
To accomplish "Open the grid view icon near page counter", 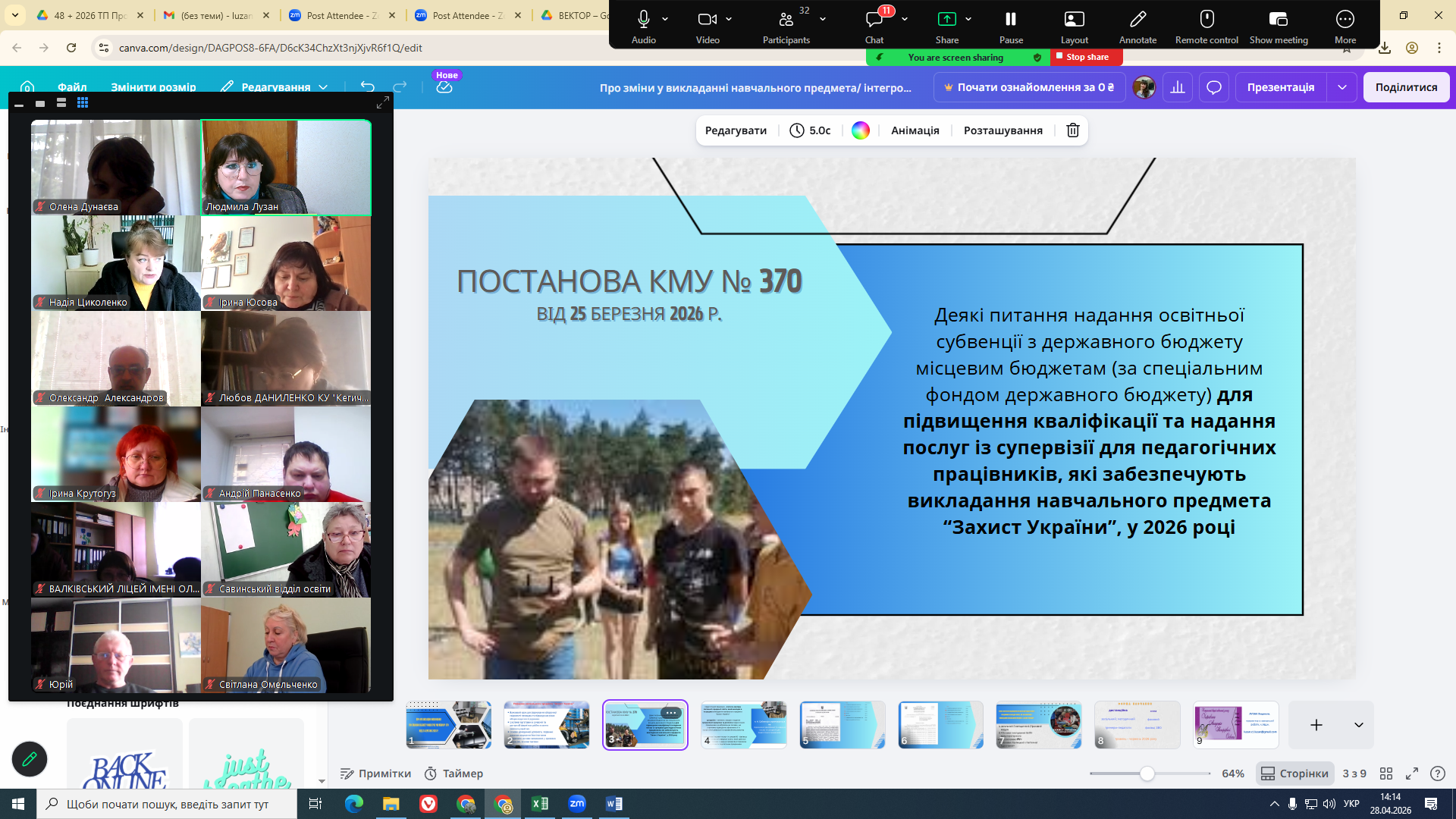I will [x=1386, y=773].
